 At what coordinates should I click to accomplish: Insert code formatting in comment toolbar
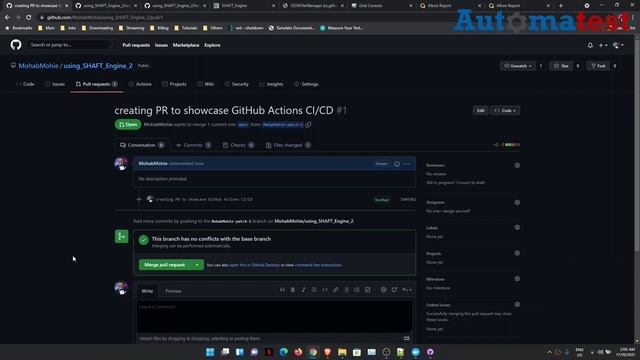(x=325, y=290)
